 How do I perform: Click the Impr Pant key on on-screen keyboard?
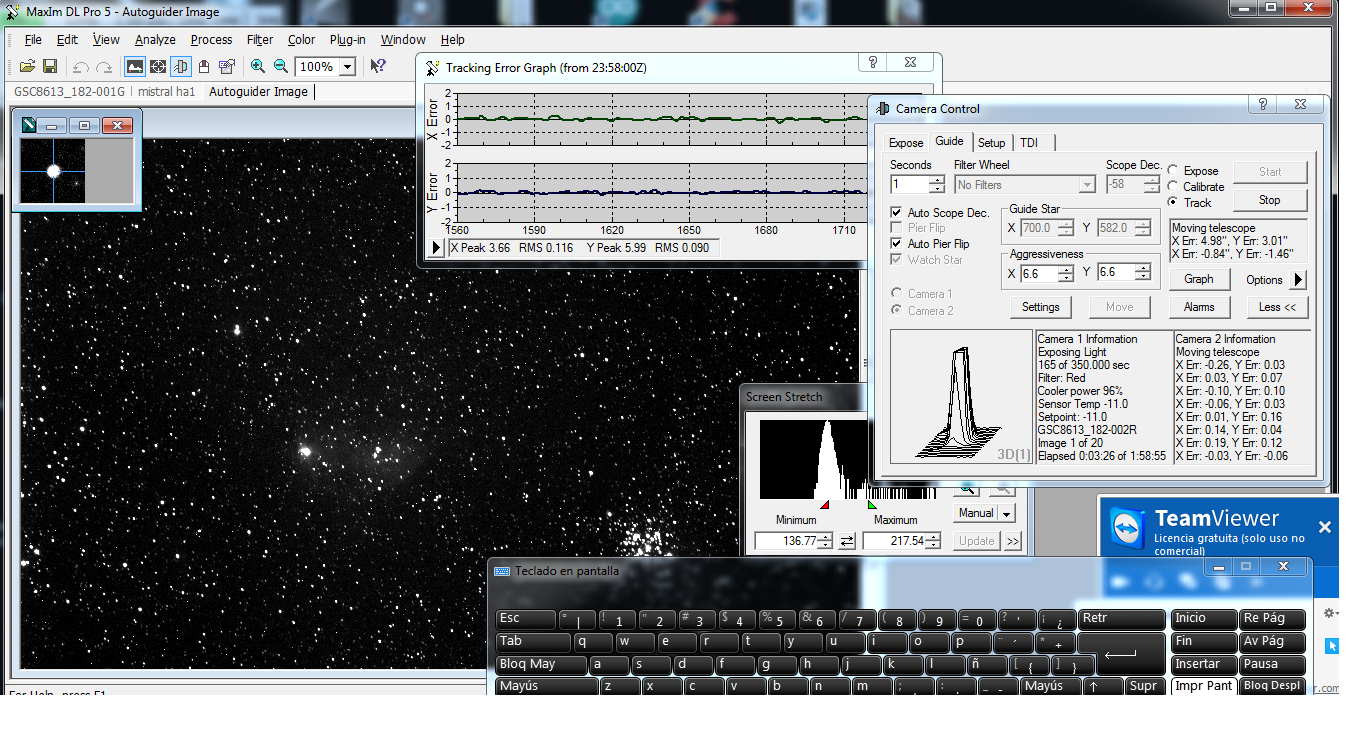[x=1204, y=686]
